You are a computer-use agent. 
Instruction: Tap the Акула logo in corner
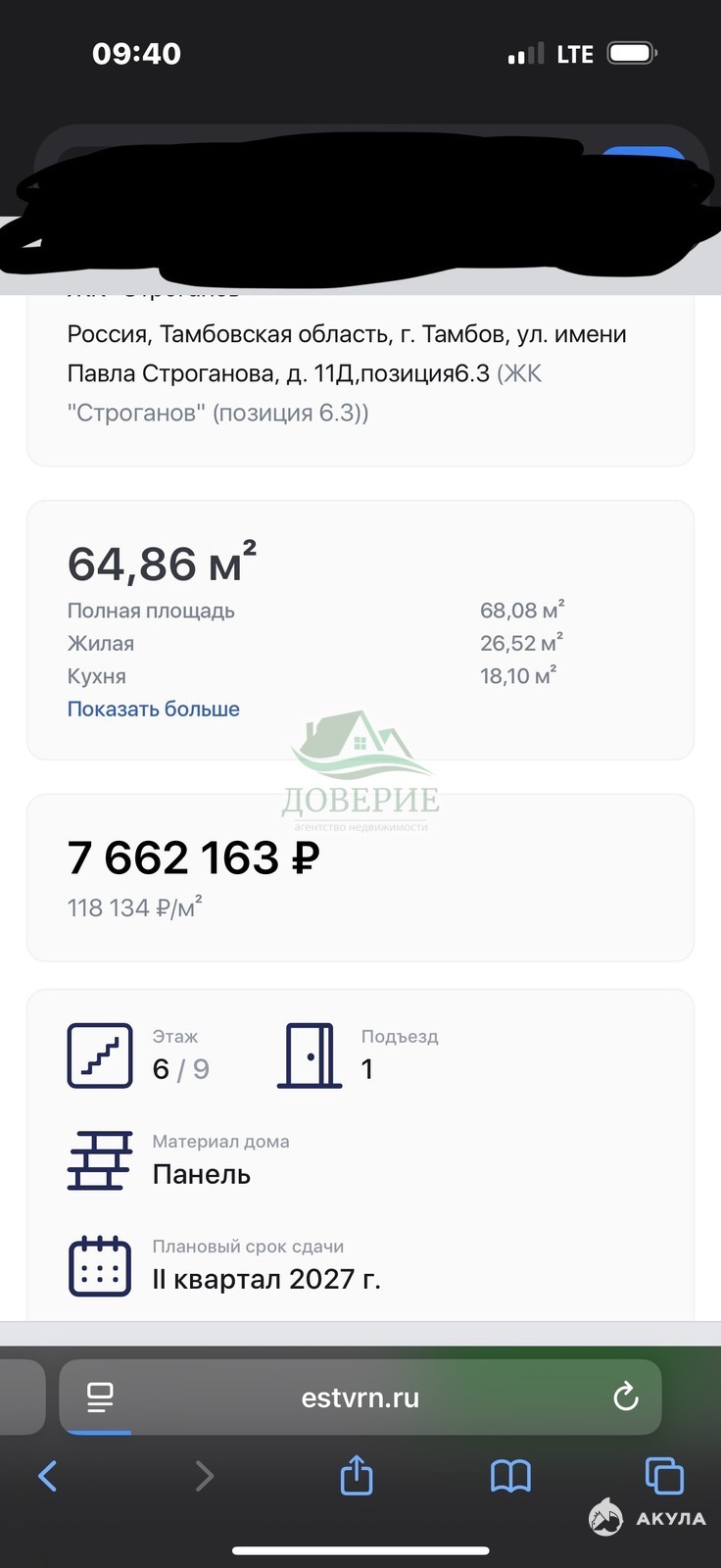[648, 1517]
